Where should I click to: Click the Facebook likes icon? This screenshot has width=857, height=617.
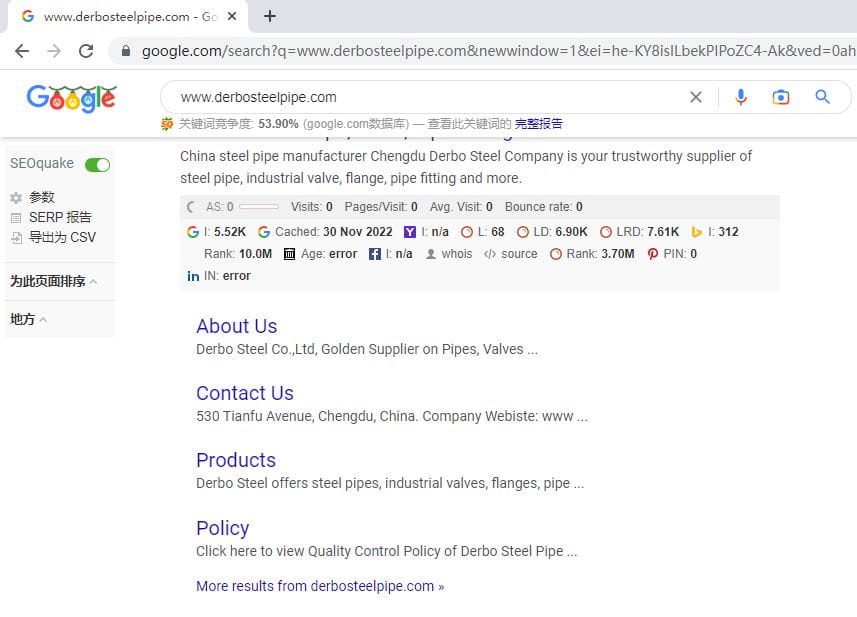pyautogui.click(x=374, y=254)
